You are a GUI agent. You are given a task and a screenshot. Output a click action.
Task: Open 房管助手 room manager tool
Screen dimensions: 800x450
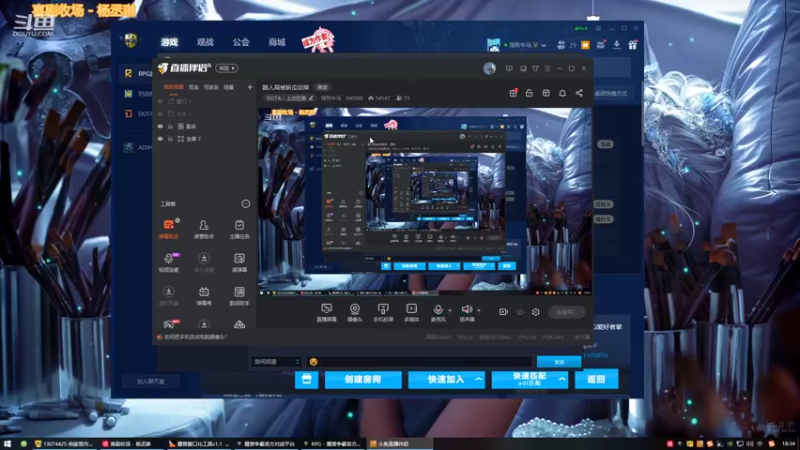(204, 229)
